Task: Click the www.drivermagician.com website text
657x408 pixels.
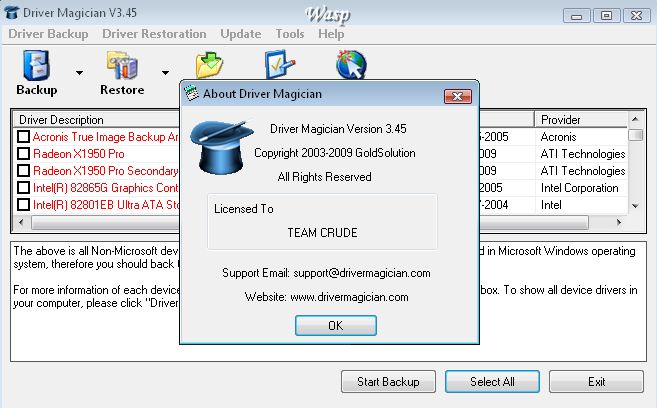Action: click(349, 297)
